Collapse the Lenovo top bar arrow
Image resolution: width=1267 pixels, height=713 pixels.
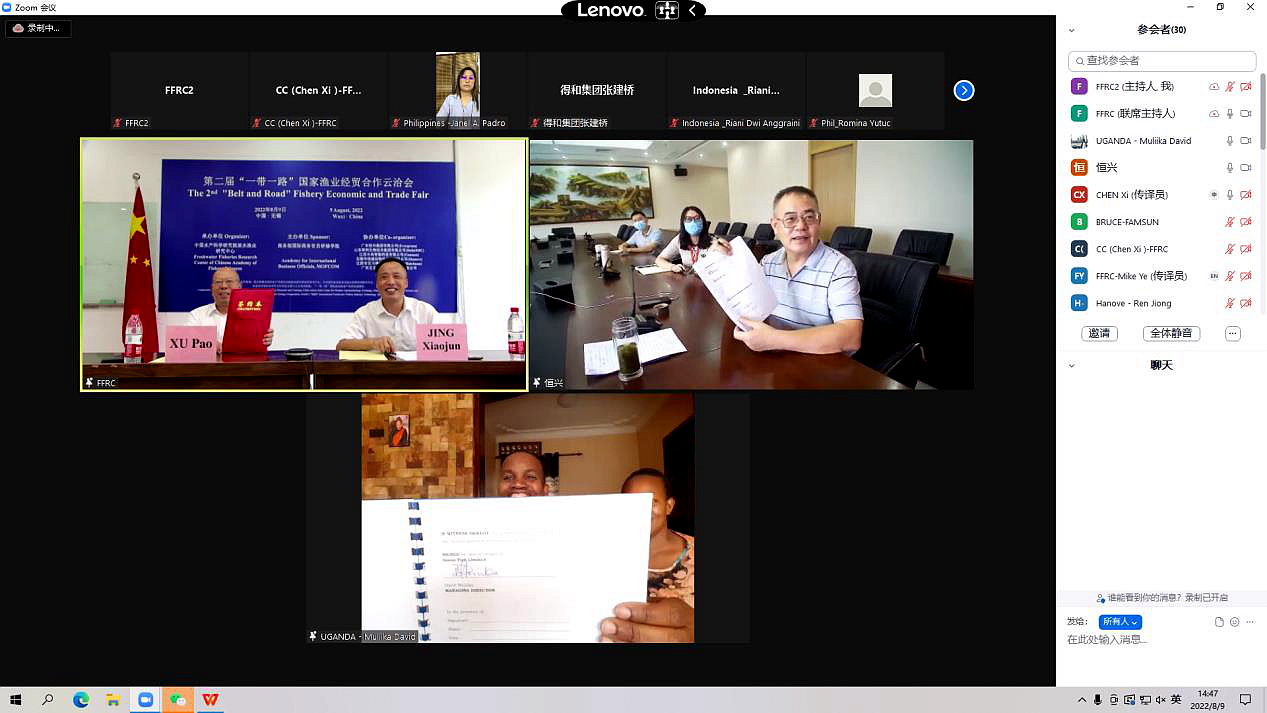(692, 11)
